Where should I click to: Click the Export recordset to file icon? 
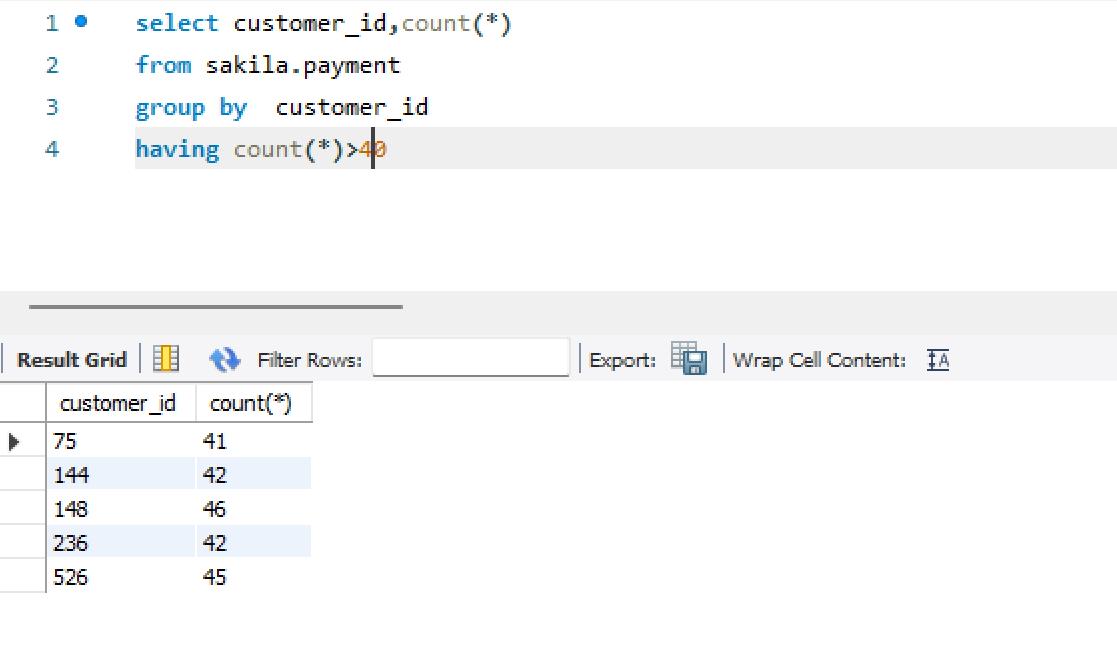(689, 359)
